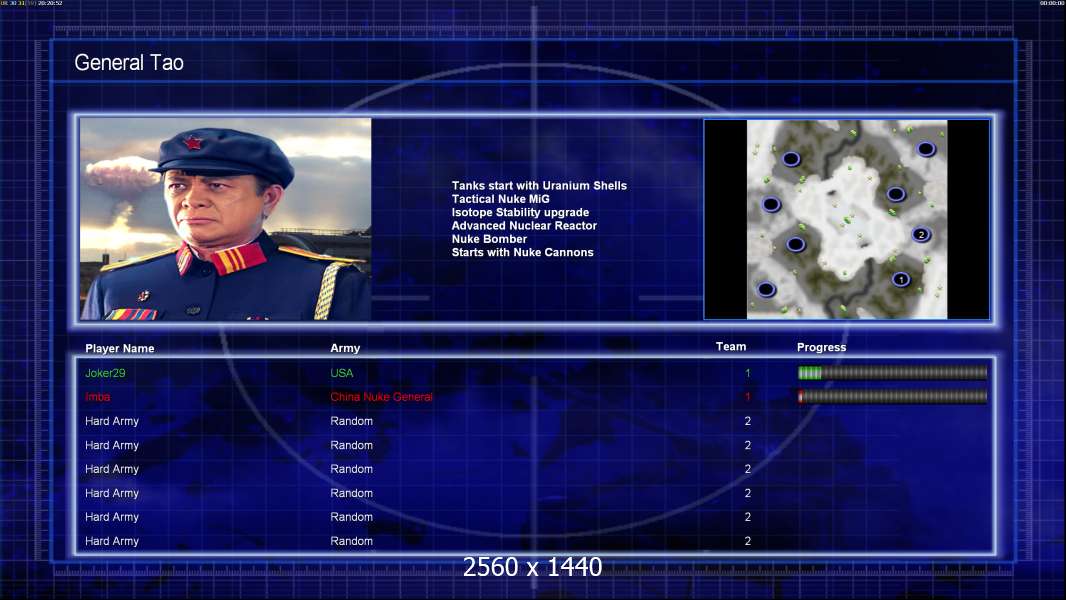
Task: Click 'Tanks start with Uranium Shells' text
Action: 539,186
